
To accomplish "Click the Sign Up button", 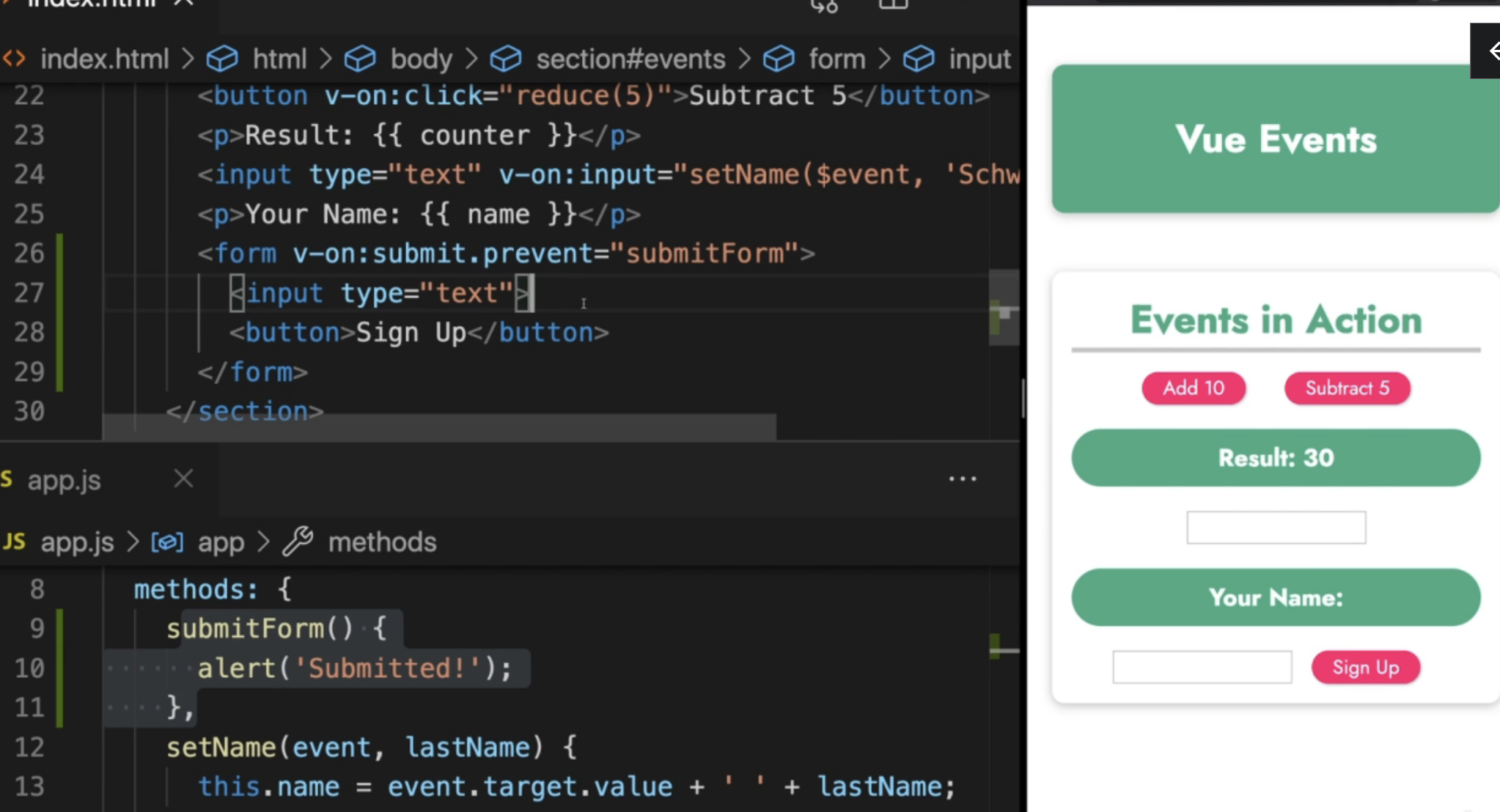I will pos(1365,667).
